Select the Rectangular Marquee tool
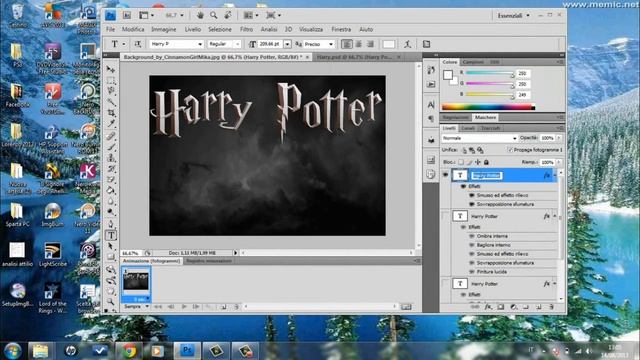Image resolution: width=640 pixels, height=360 pixels. 111,80
